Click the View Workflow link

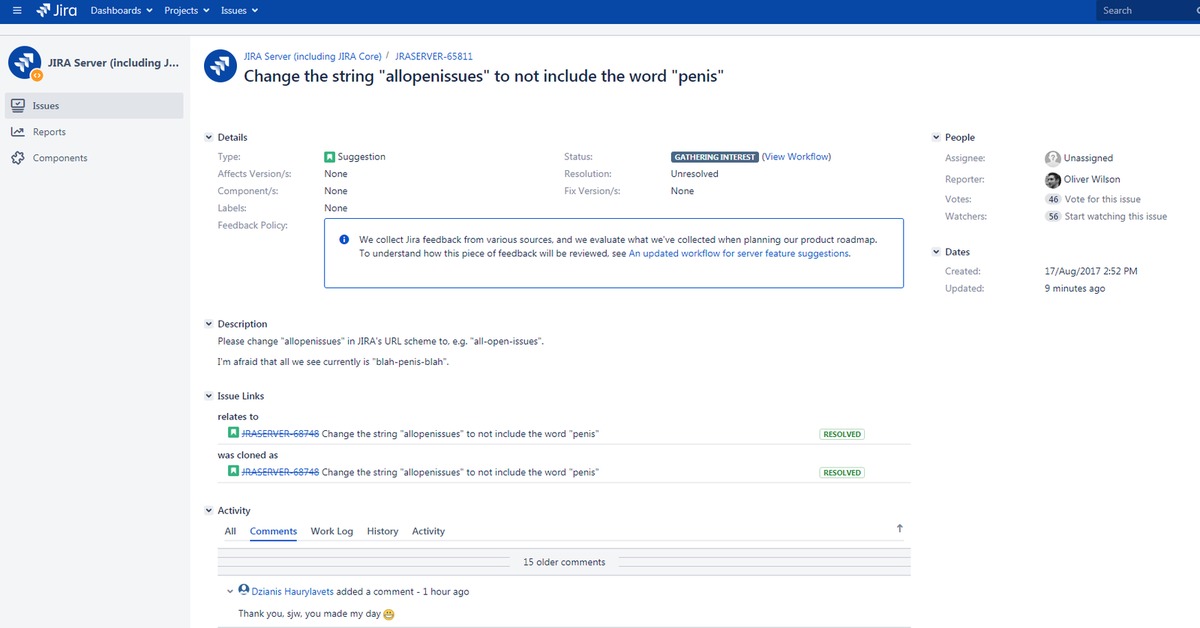pos(796,157)
